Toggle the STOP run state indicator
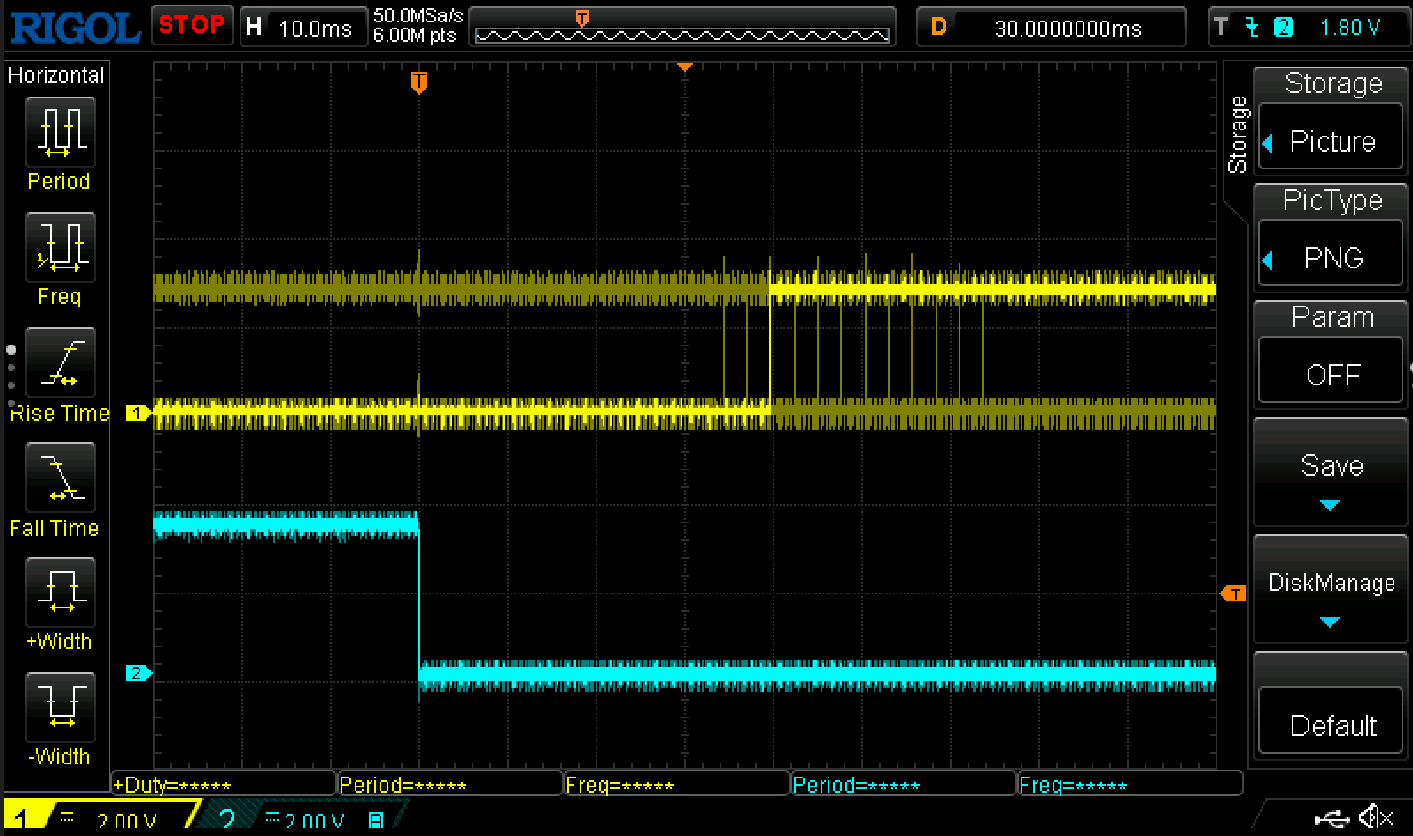The image size is (1413, 836). click(192, 26)
